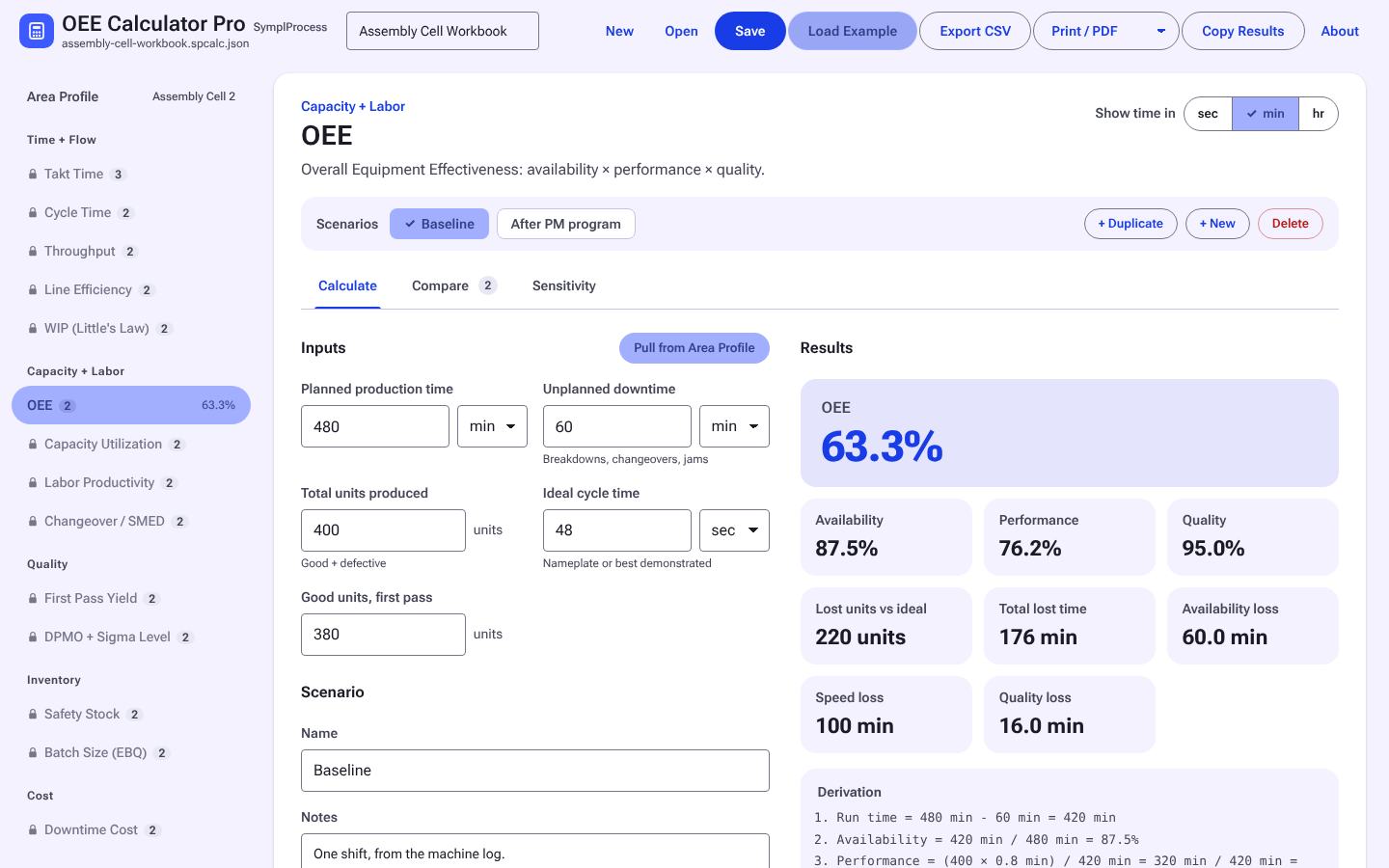This screenshot has height=868, width=1389.
Task: Click the scenario Name field
Action: (x=535, y=771)
